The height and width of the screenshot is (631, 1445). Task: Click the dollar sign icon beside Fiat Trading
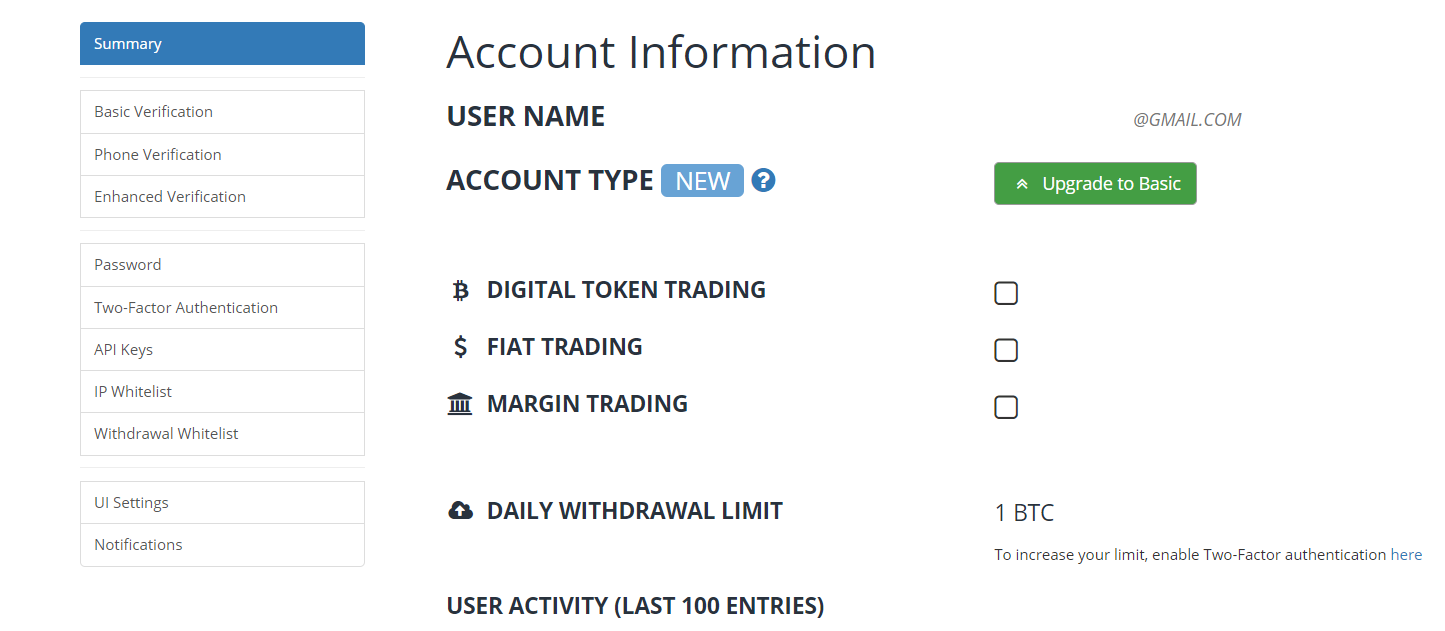pos(460,347)
